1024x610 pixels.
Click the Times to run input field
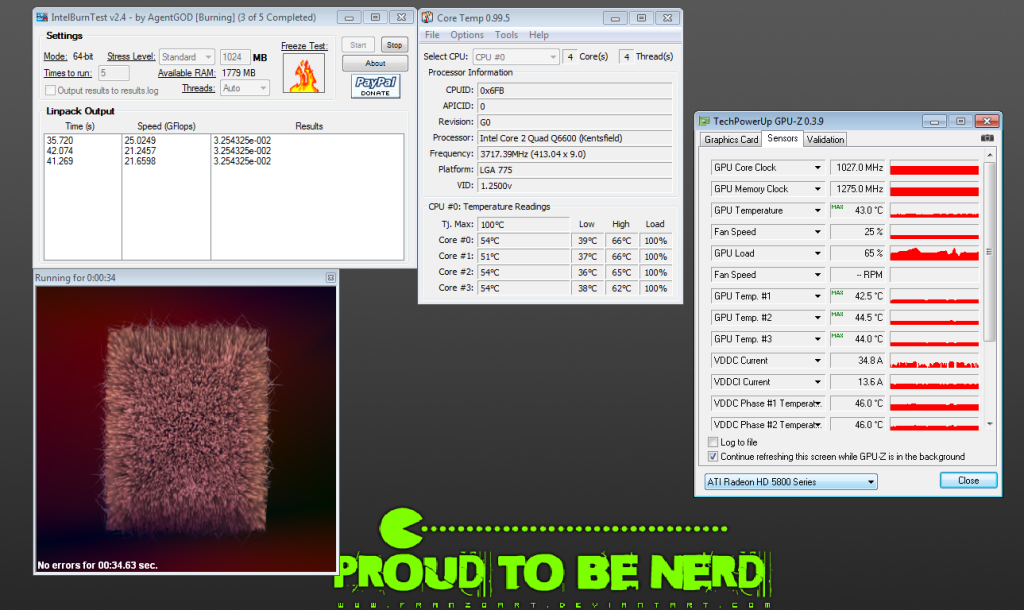114,73
